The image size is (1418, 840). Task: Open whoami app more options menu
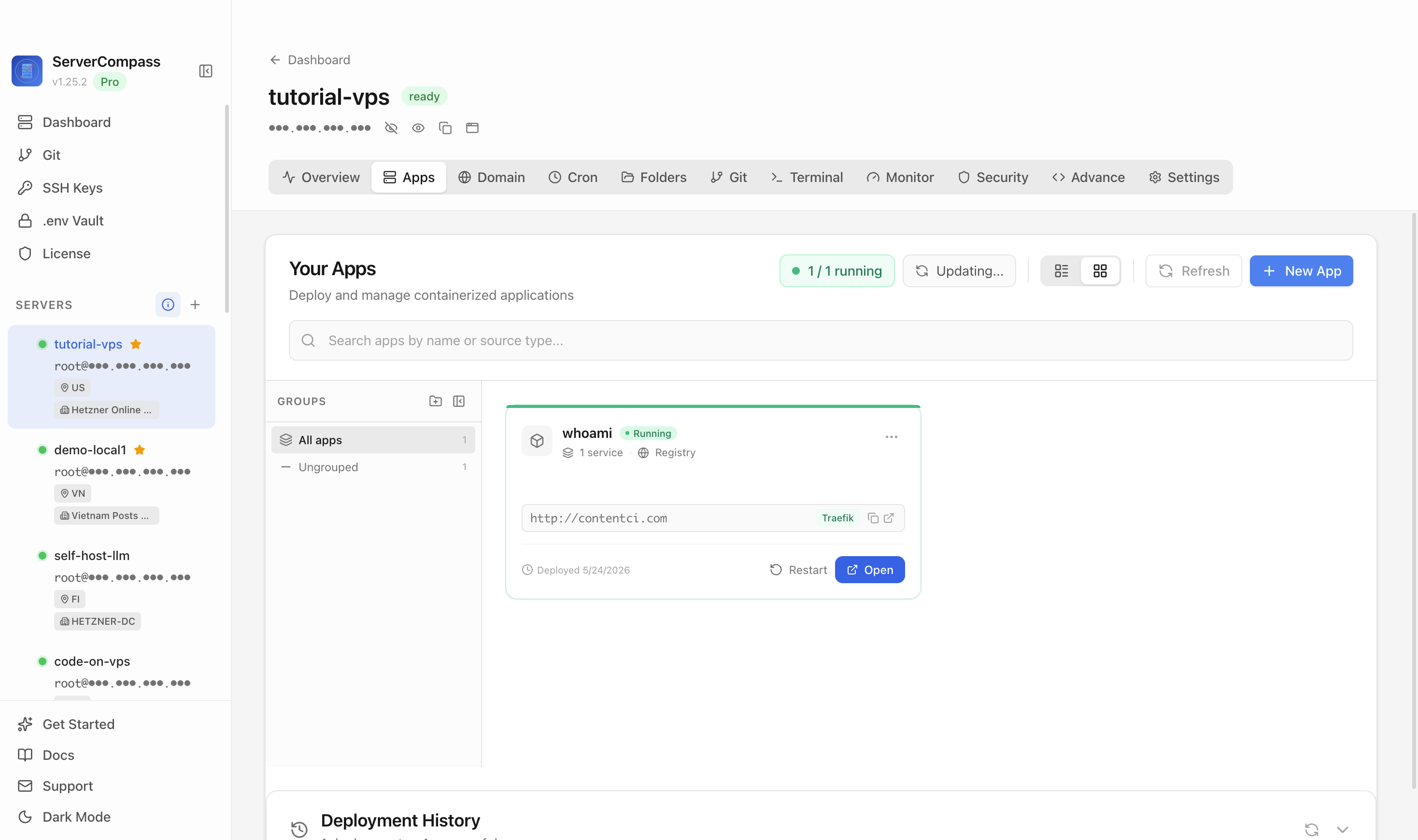(892, 437)
